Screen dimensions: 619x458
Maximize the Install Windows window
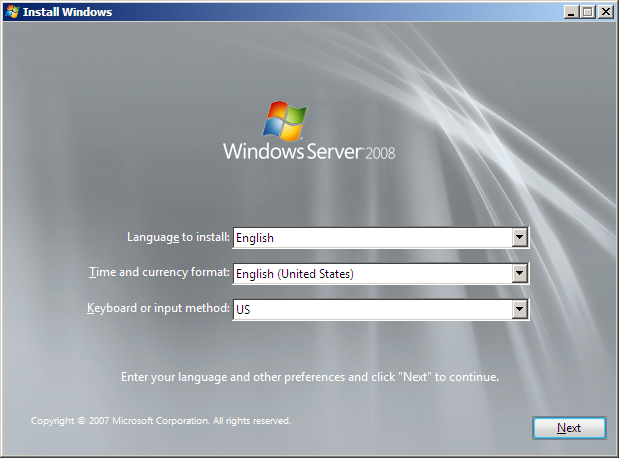(x=587, y=12)
